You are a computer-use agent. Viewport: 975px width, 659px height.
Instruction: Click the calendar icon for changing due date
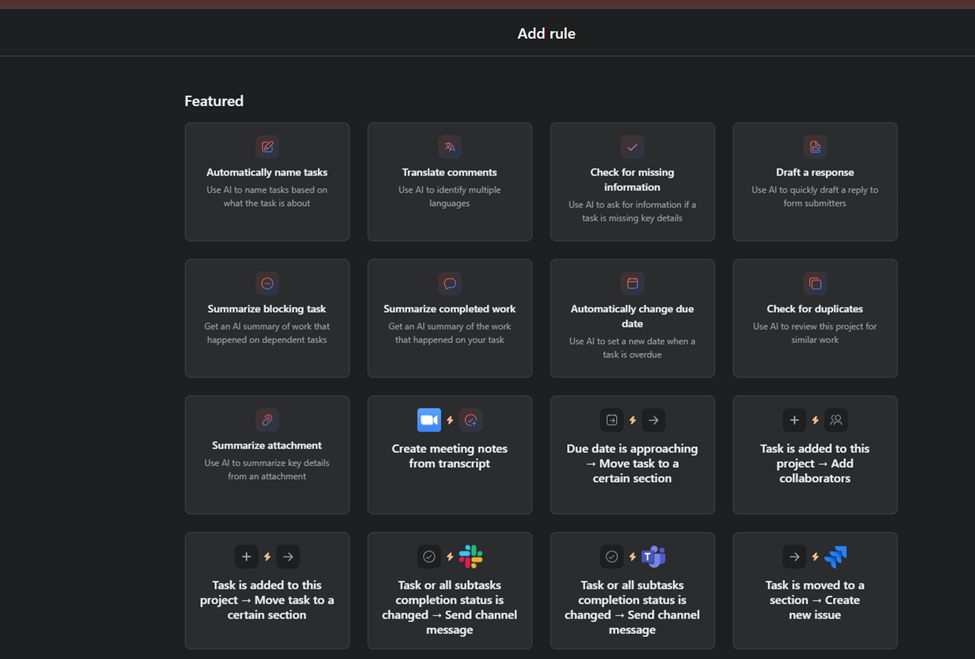(632, 284)
